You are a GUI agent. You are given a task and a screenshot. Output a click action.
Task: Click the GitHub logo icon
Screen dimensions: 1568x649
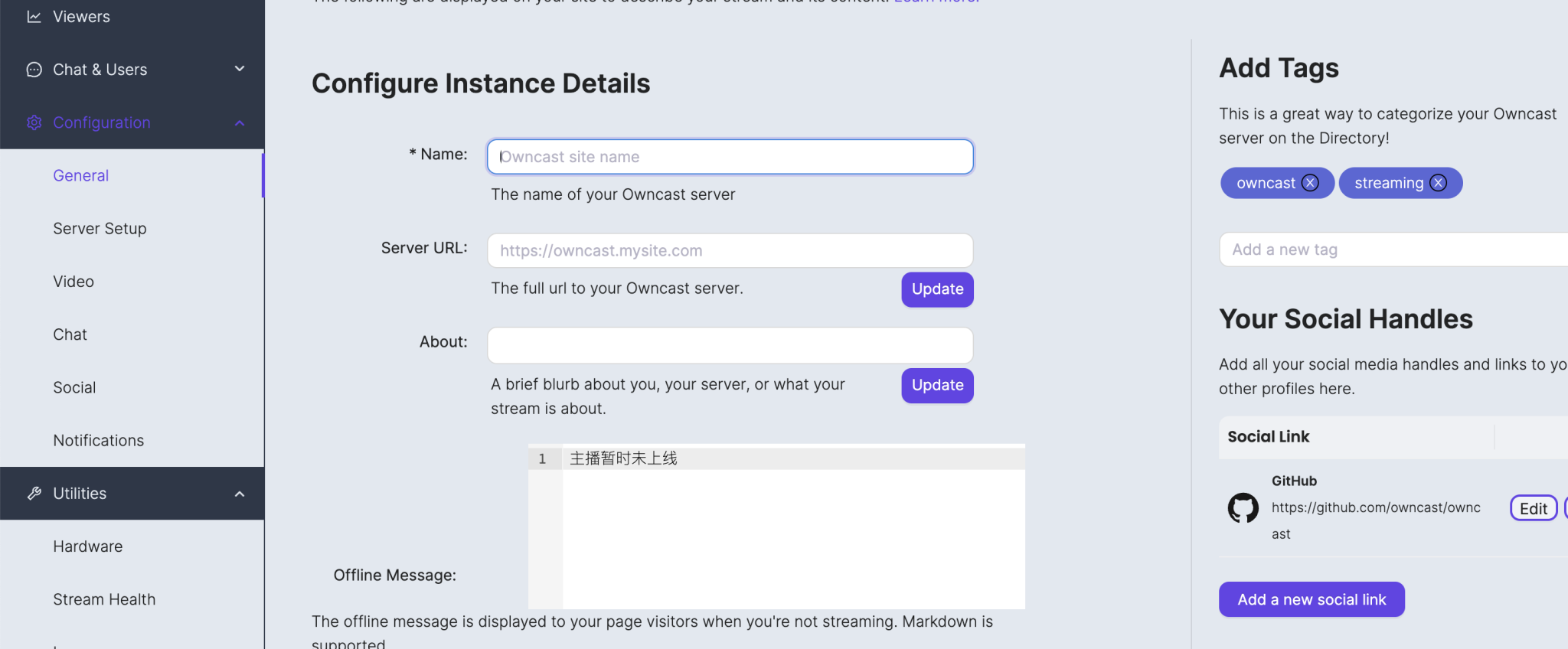1243,507
